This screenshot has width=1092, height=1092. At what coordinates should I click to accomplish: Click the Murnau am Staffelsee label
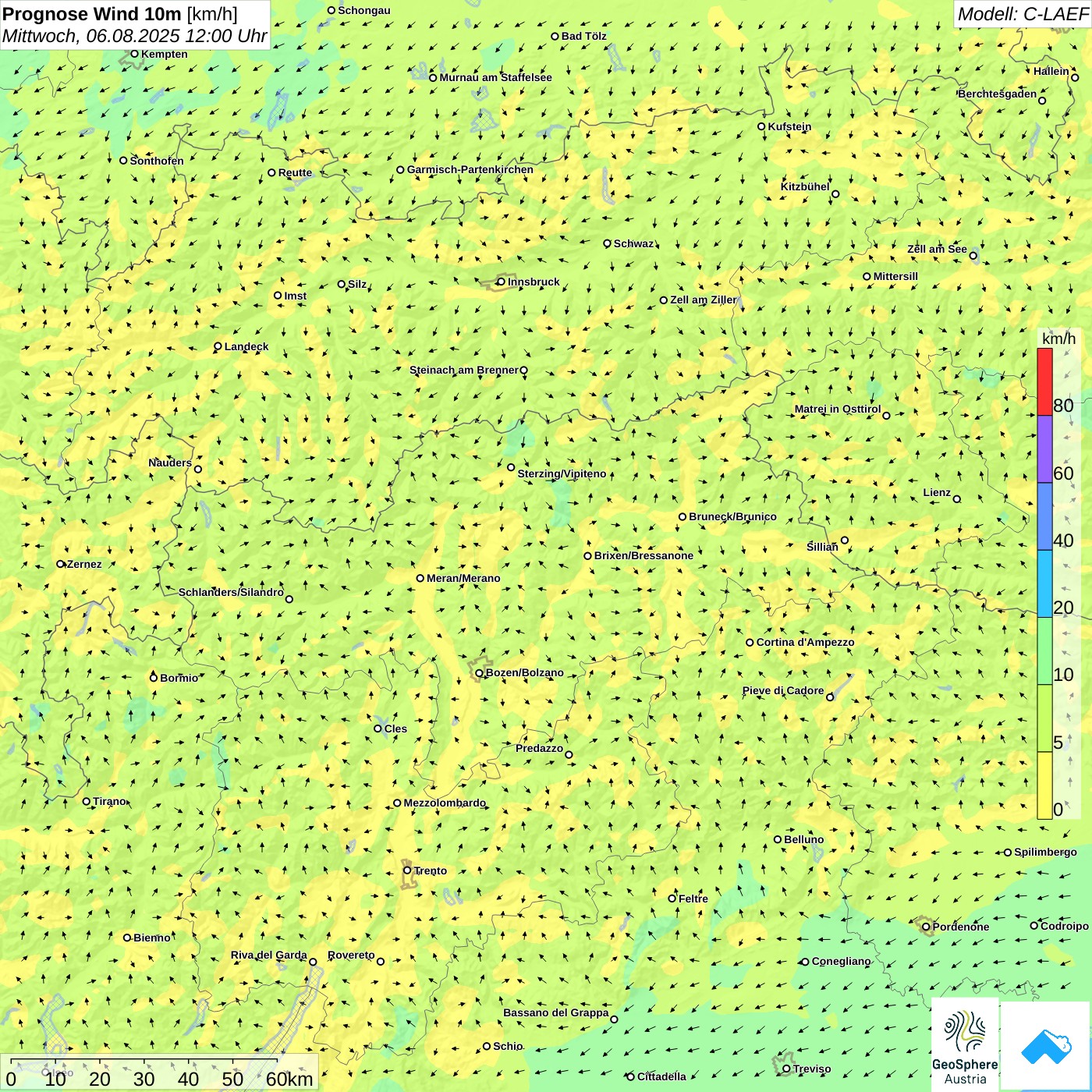(x=495, y=77)
